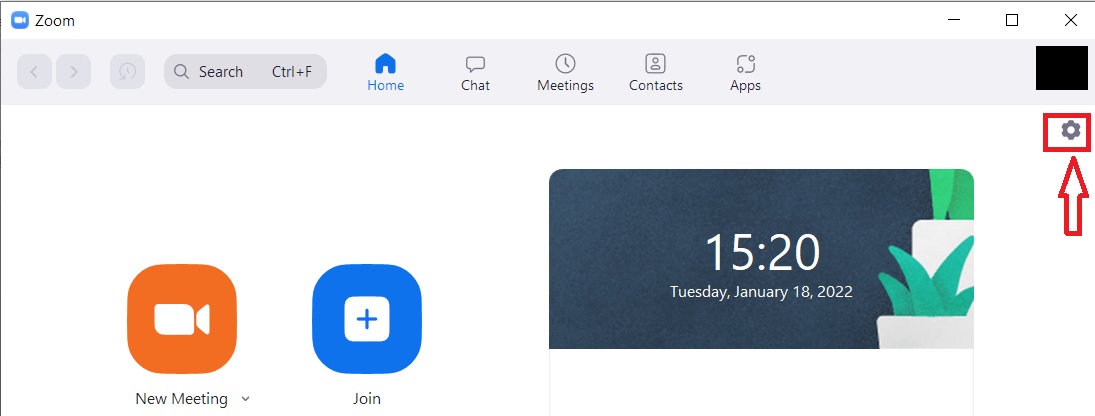Start a new meeting with orange camera button

pos(182,319)
